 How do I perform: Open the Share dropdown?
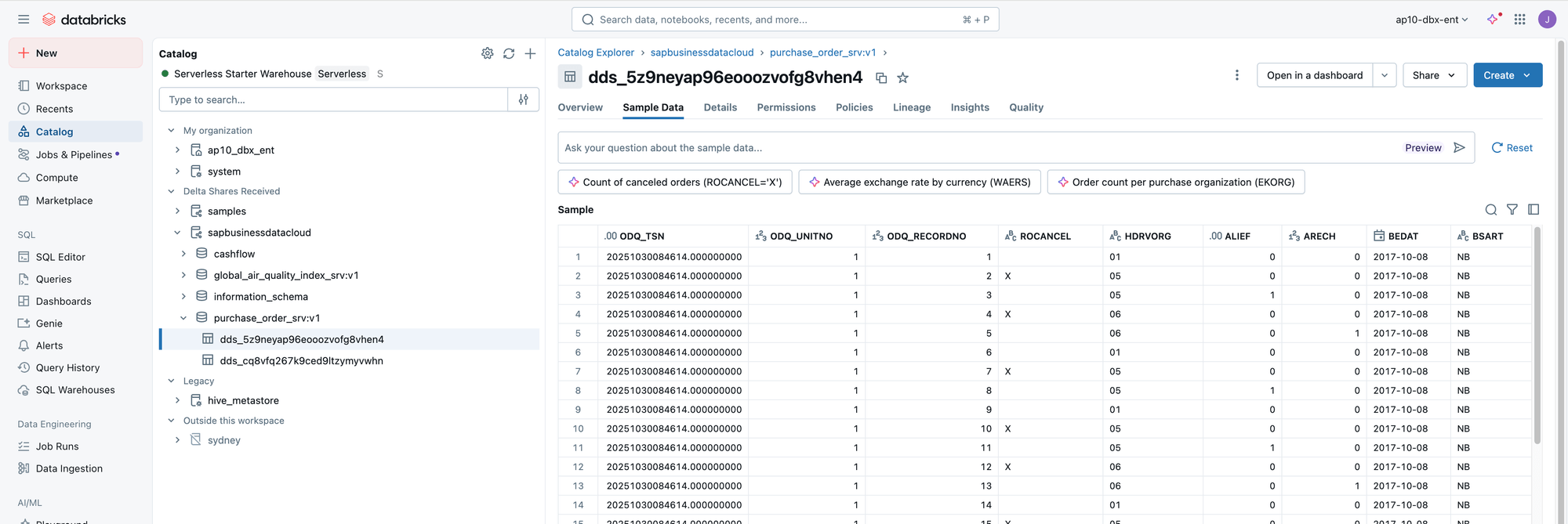tap(1434, 75)
